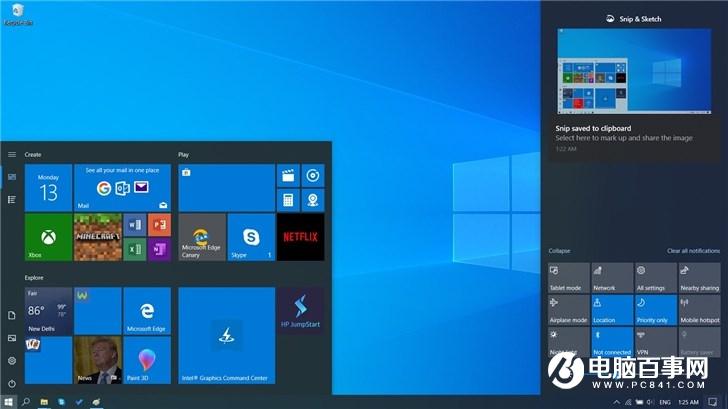Open blue checkmark To Do taskbar icon
The image size is (728, 409).
[x=79, y=402]
